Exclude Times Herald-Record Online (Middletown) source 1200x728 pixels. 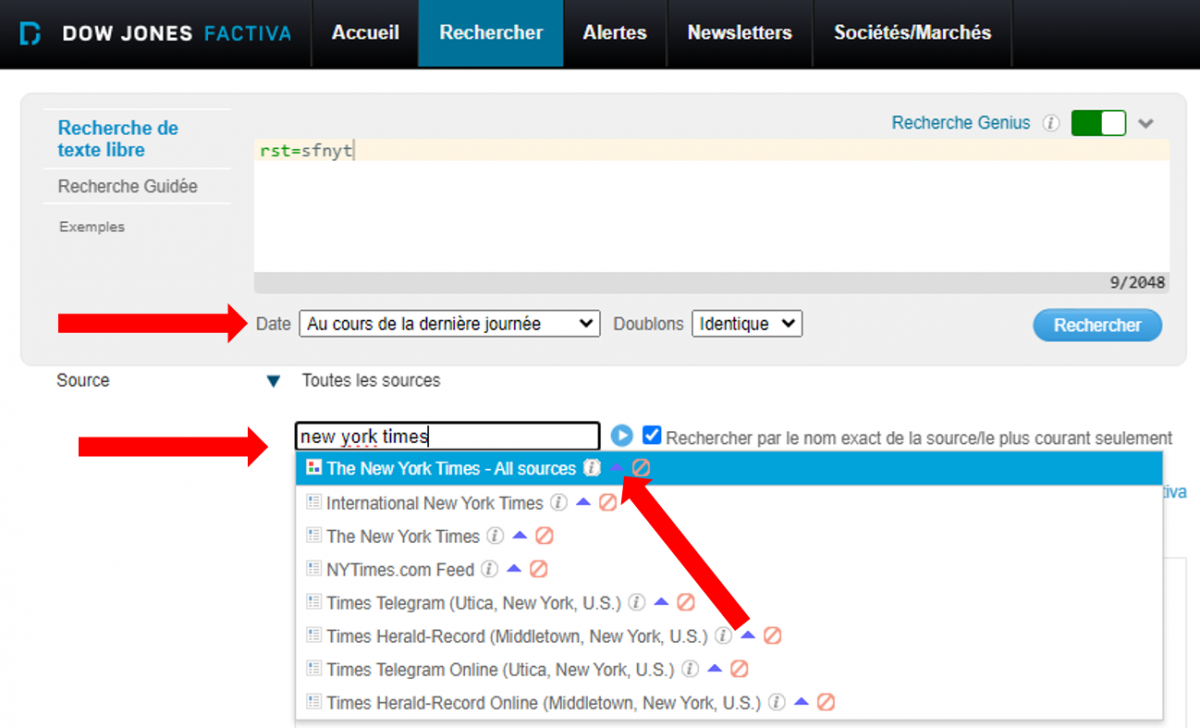826,702
